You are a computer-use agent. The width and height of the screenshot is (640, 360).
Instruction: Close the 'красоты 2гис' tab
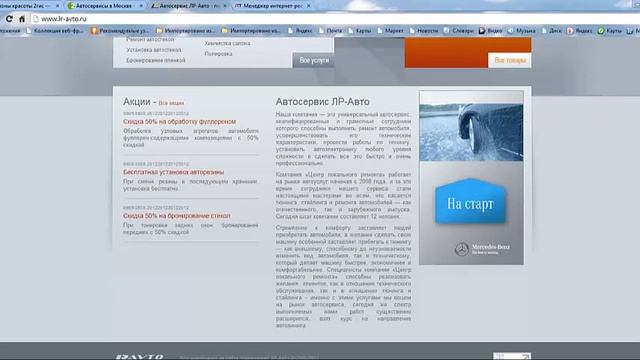coord(57,6)
